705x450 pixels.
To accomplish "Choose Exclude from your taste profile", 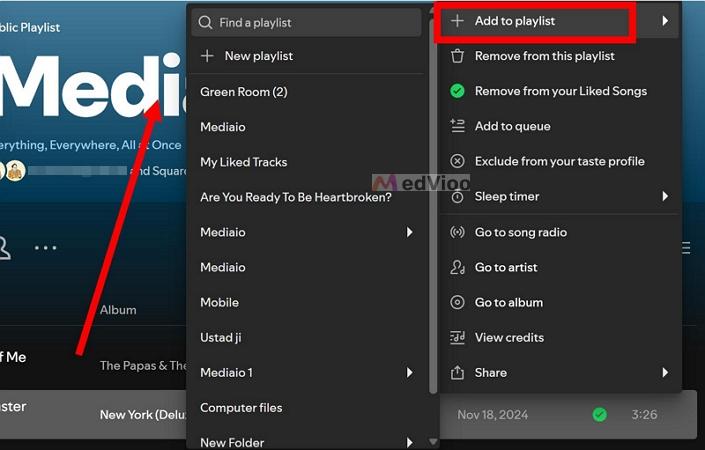I will [x=559, y=161].
